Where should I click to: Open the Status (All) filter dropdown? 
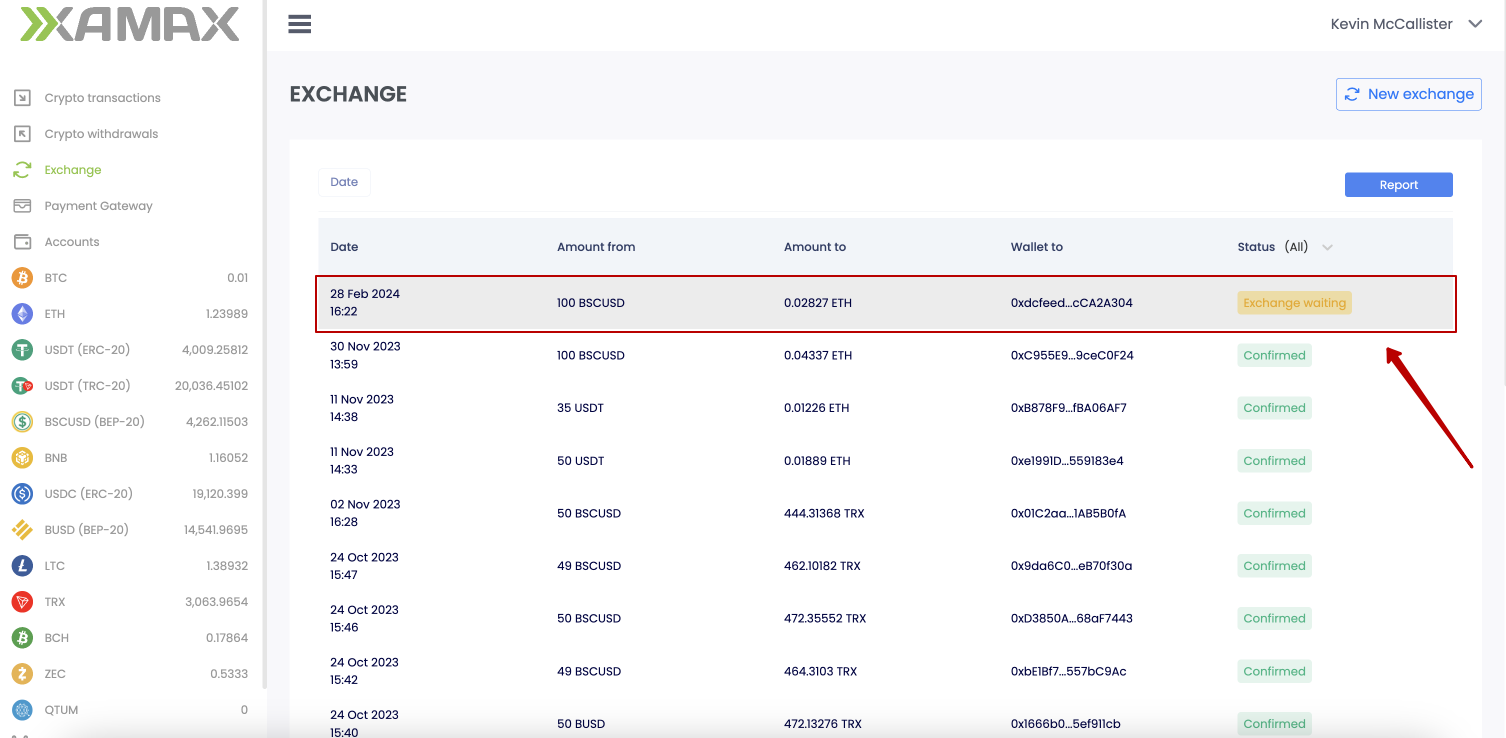1285,247
